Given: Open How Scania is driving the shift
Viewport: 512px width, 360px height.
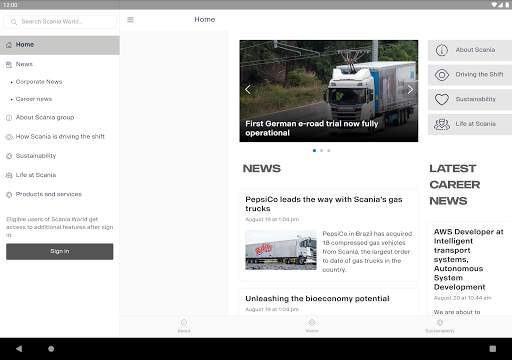Looking at the screenshot, I should [60, 136].
